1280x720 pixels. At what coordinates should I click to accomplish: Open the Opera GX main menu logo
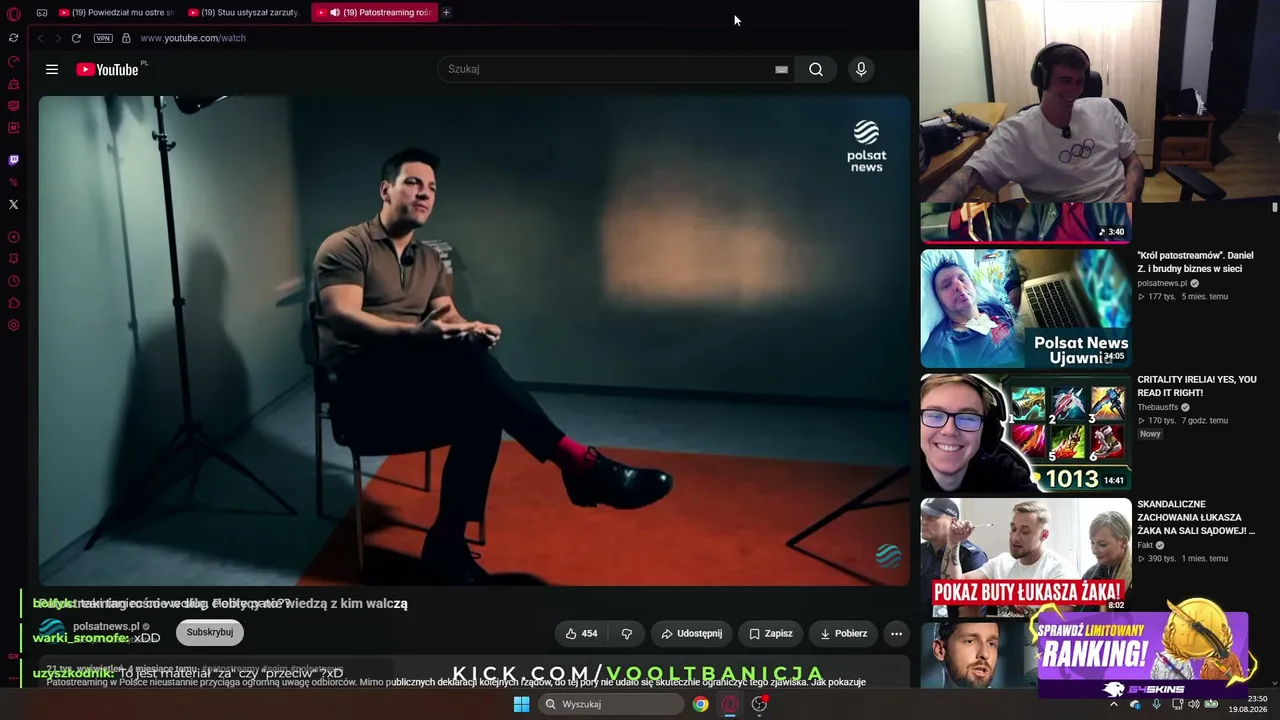[13, 13]
